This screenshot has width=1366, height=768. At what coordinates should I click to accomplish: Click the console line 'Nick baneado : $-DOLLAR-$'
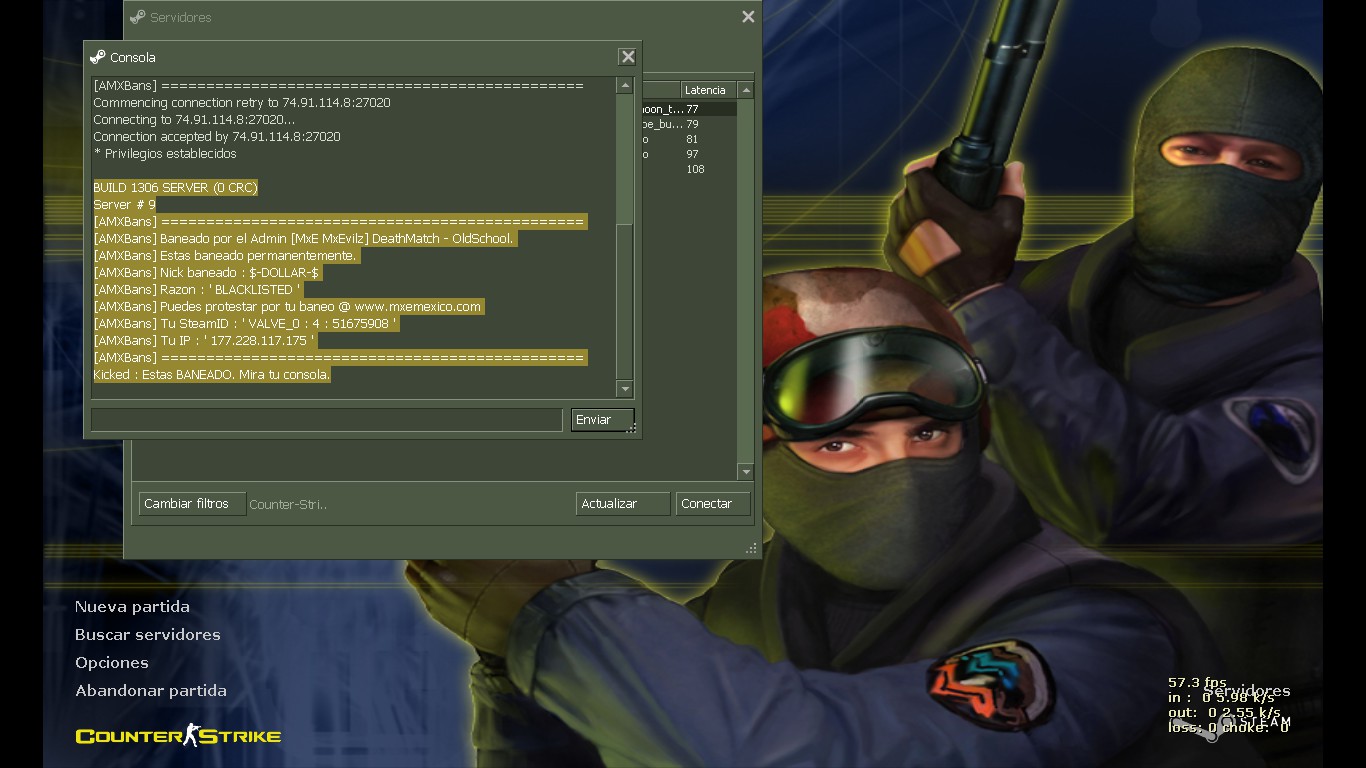pyautogui.click(x=207, y=273)
